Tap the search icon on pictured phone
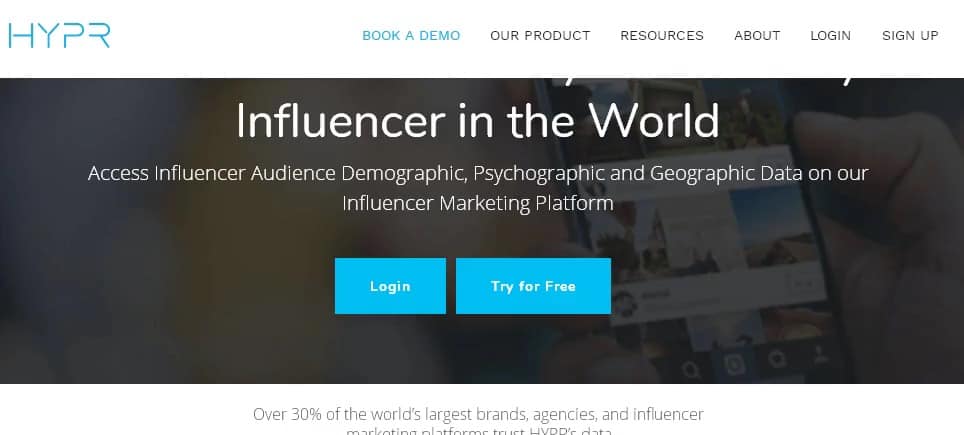The width and height of the screenshot is (964, 435). coord(690,369)
